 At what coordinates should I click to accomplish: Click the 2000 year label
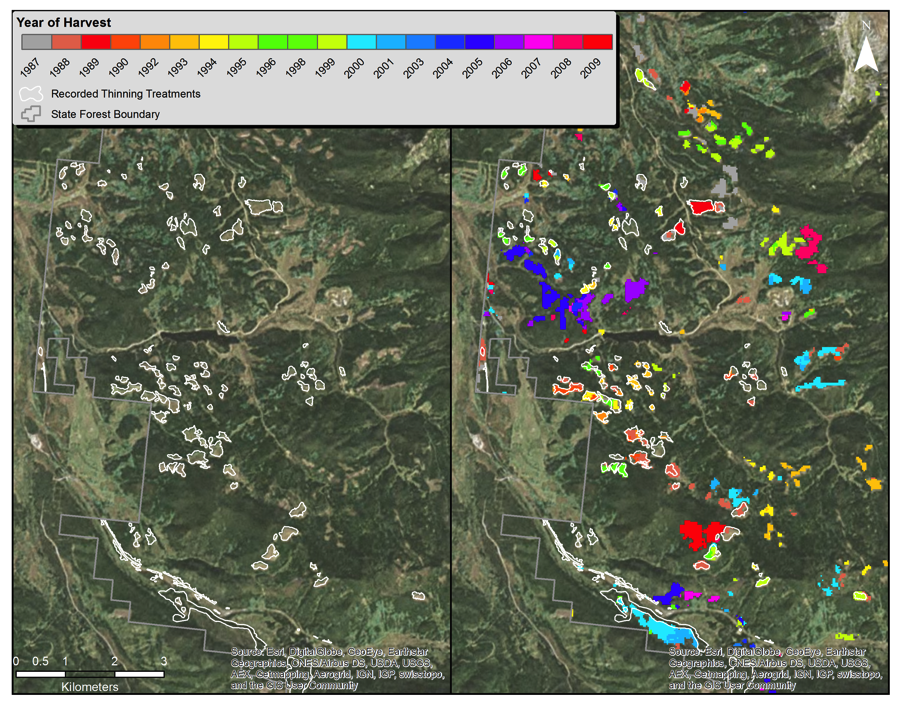pyautogui.click(x=355, y=67)
